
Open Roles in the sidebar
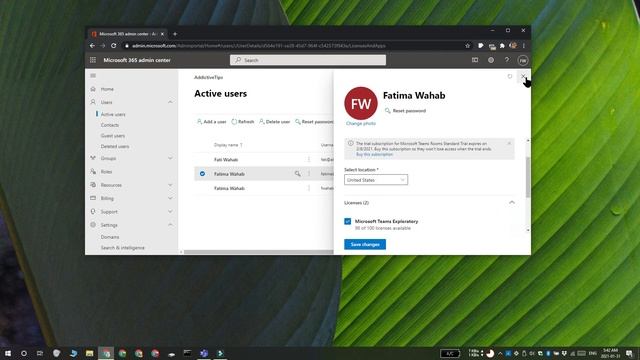pos(106,171)
